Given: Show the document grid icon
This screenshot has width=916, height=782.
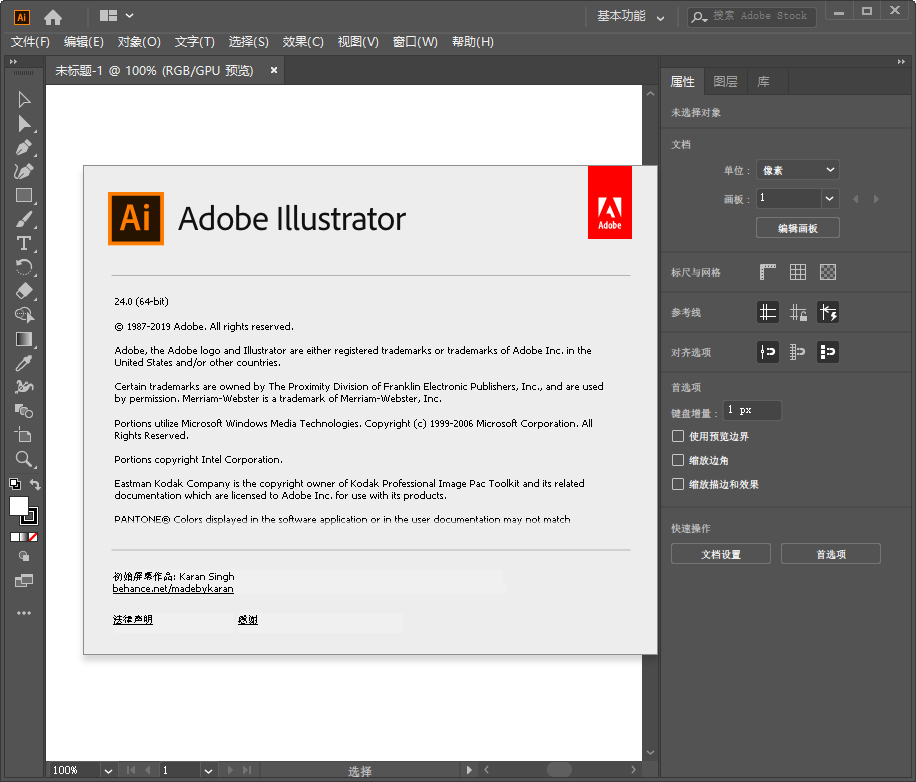Looking at the screenshot, I should [x=798, y=272].
